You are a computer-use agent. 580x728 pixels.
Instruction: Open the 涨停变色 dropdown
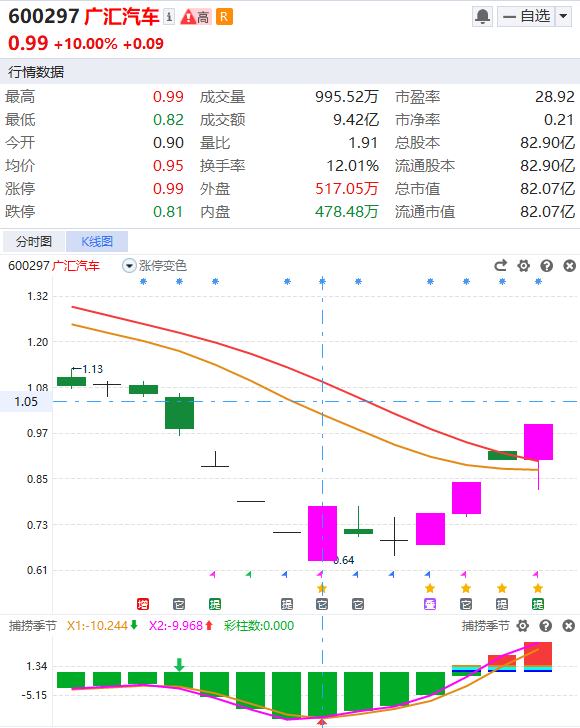pos(154,266)
